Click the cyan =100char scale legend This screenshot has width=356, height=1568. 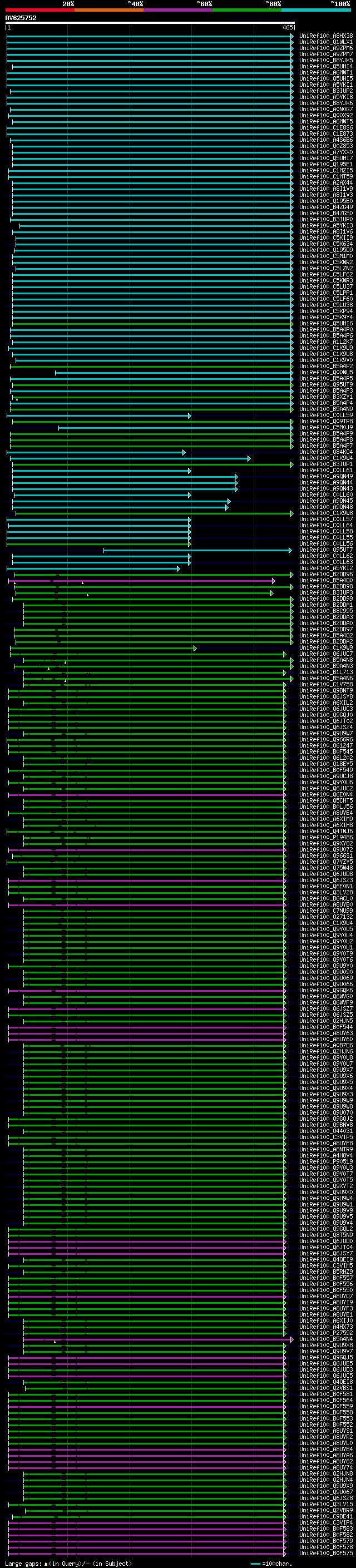click(x=271, y=1564)
